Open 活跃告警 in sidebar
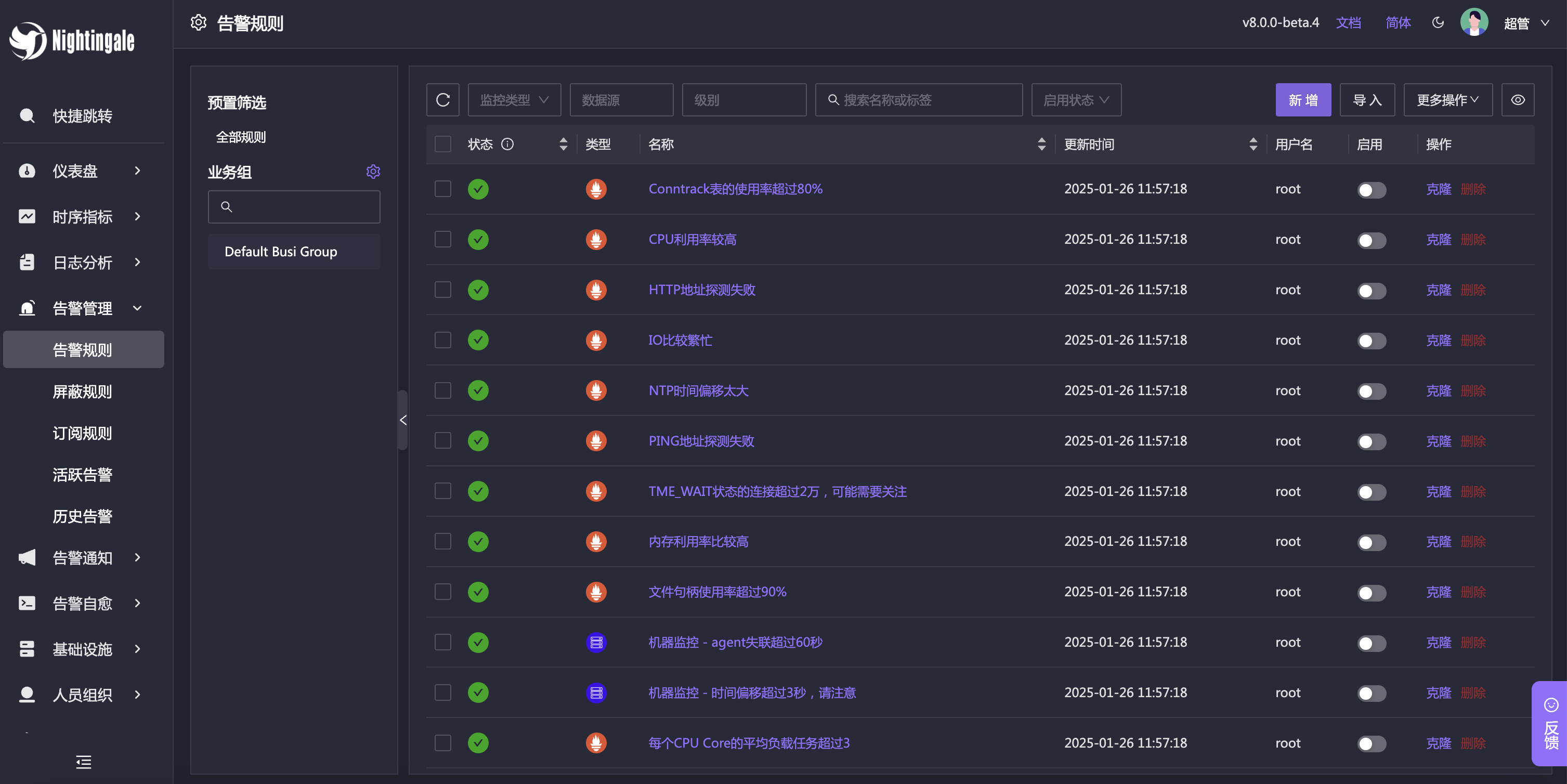This screenshot has width=1567, height=784. tap(83, 475)
